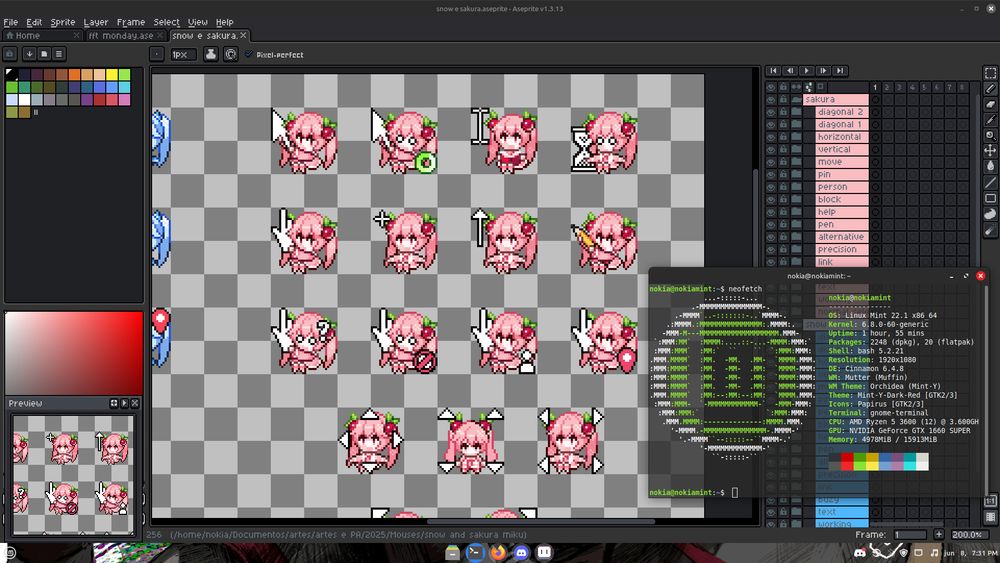
Task: Pick the yellow palette swatch
Action: point(112,75)
